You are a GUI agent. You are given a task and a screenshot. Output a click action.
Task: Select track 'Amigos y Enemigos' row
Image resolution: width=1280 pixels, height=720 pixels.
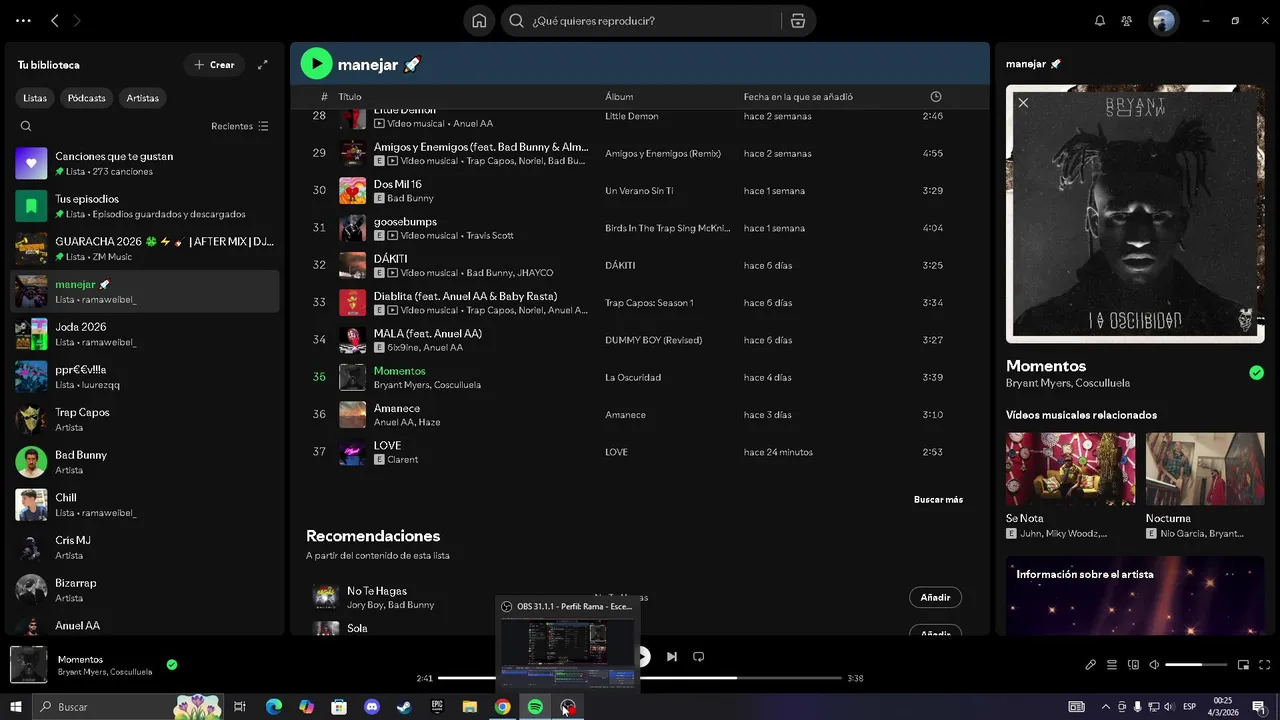coord(640,153)
